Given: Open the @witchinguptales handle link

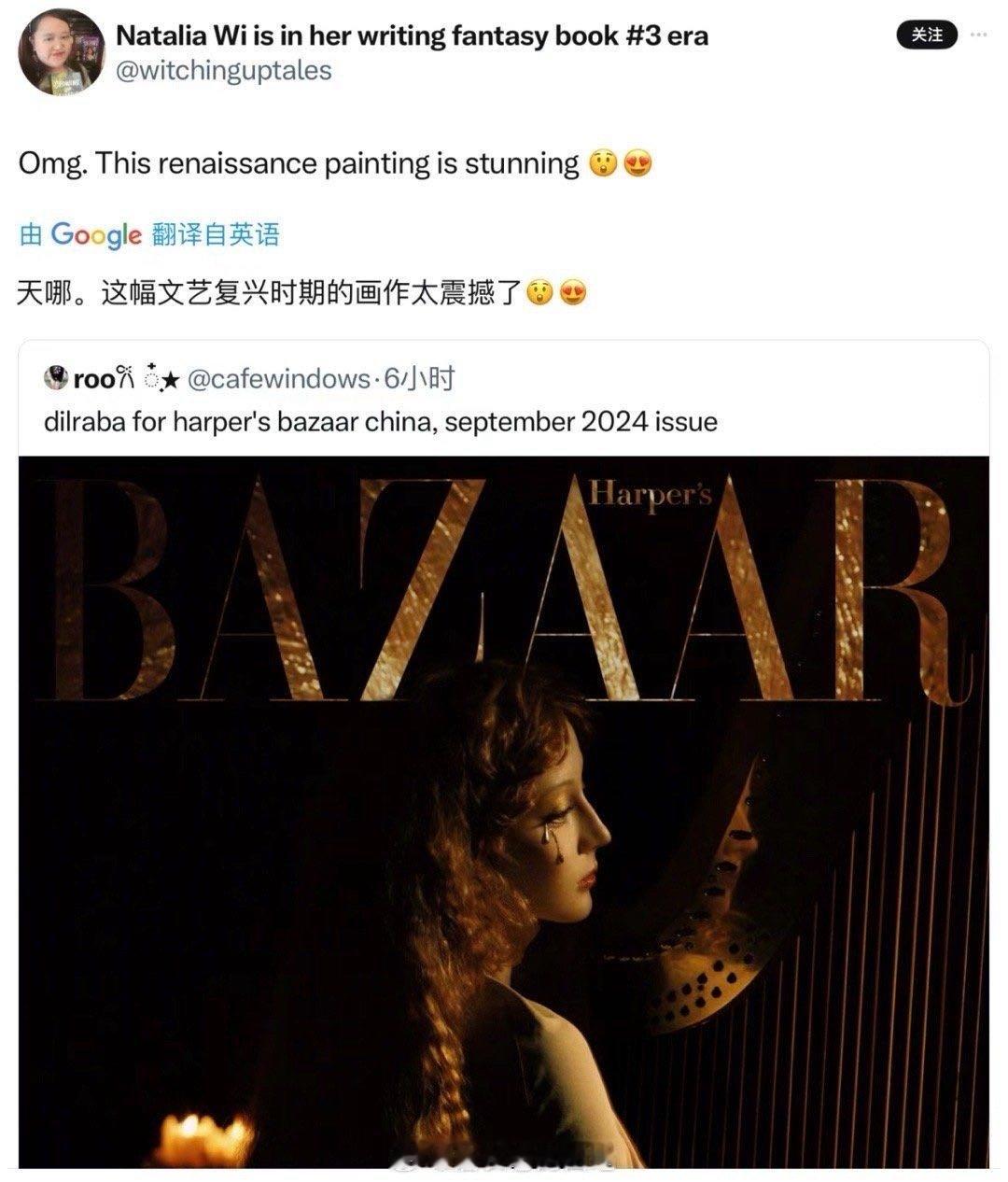Looking at the screenshot, I should click(x=223, y=71).
